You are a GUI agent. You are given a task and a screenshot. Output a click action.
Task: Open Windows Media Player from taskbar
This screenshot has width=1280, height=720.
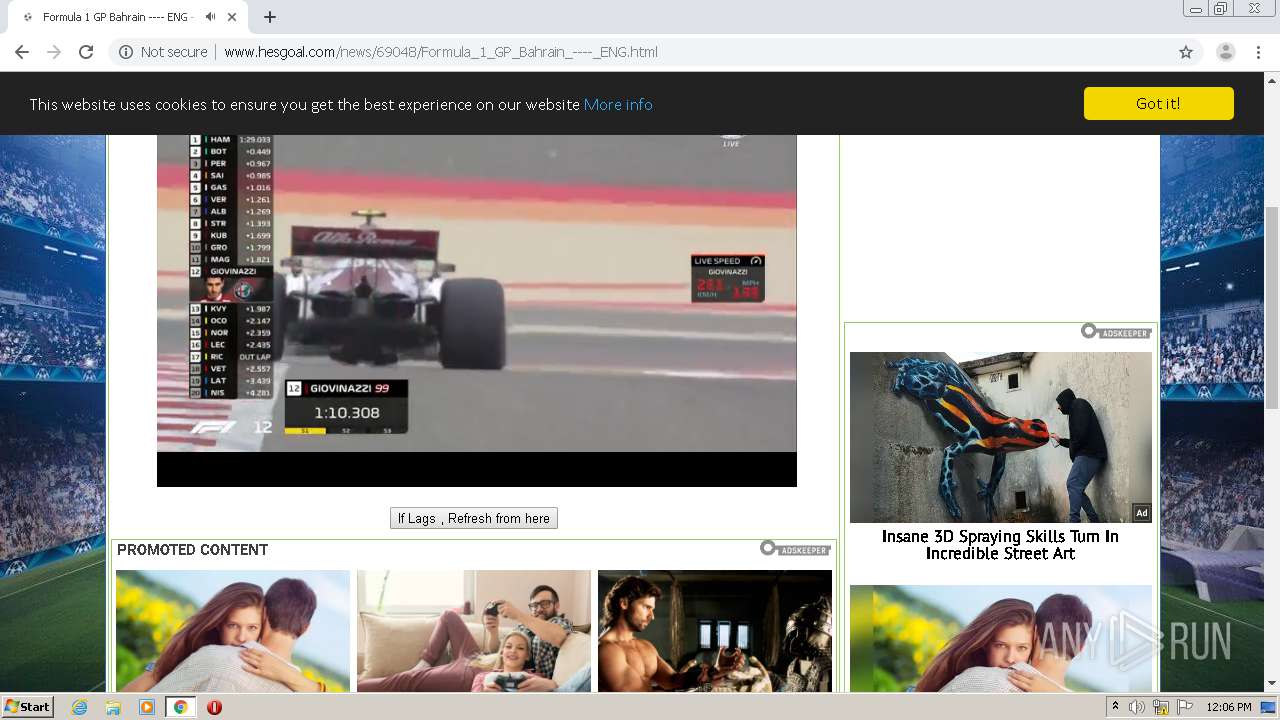coord(147,707)
